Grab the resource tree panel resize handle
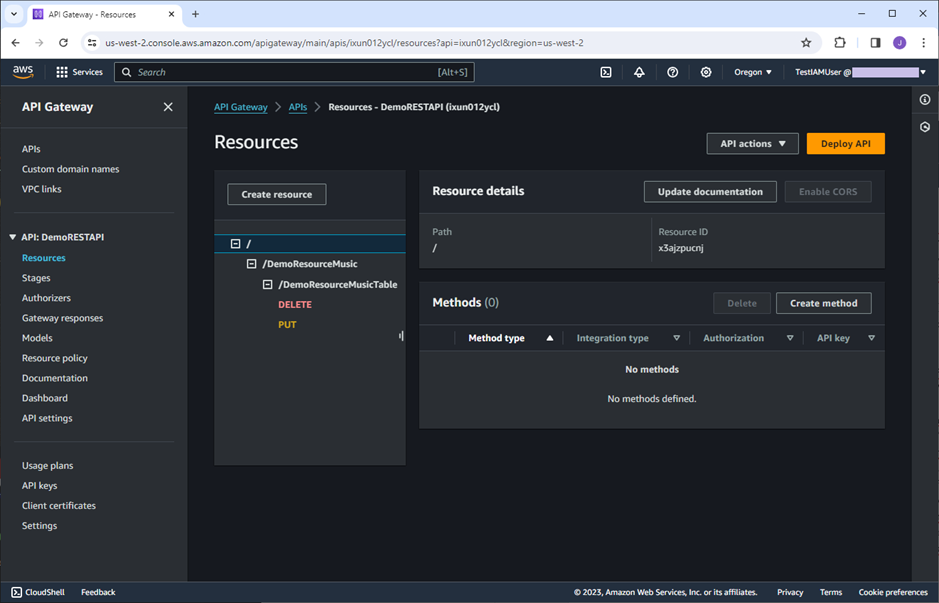This screenshot has width=939, height=603. 401,336
